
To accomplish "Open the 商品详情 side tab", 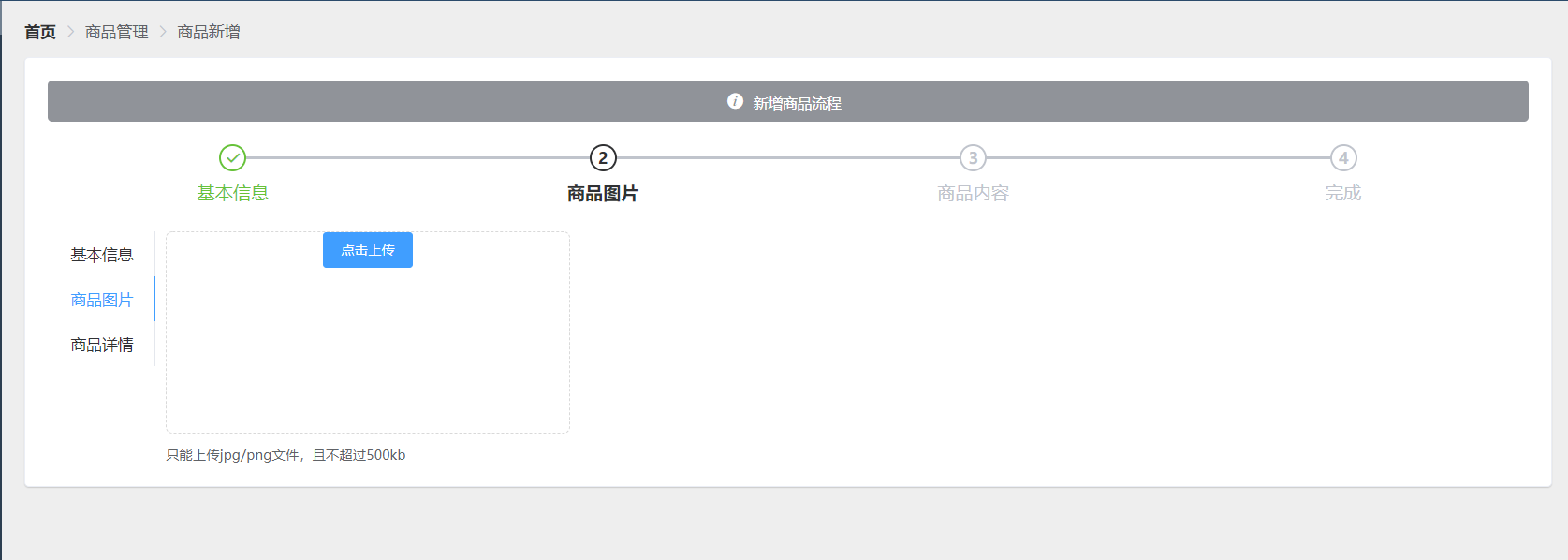I will click(x=102, y=345).
